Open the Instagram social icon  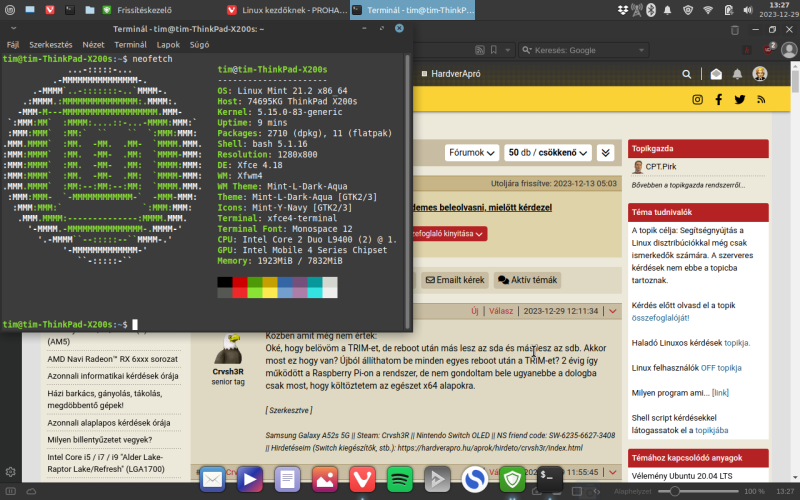697,99
